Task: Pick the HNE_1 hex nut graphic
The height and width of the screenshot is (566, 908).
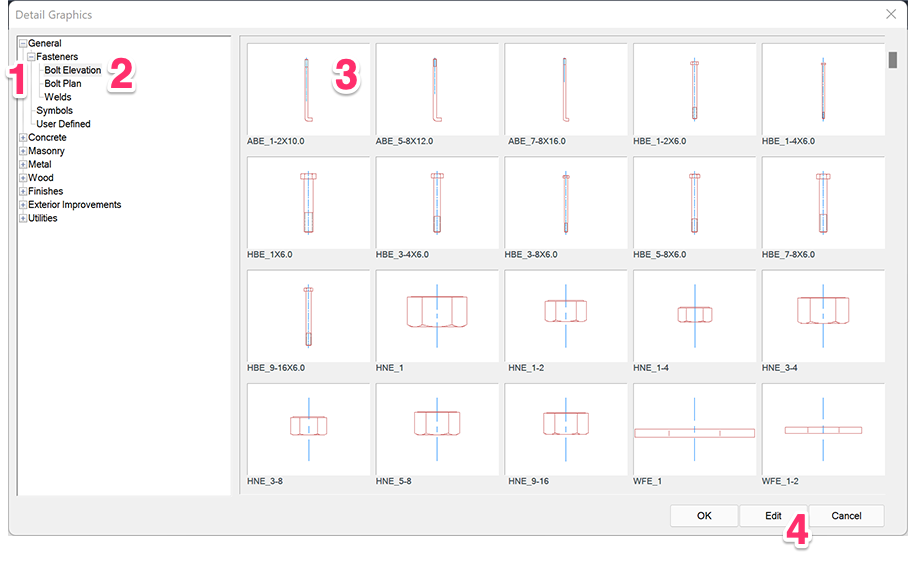Action: pos(437,316)
